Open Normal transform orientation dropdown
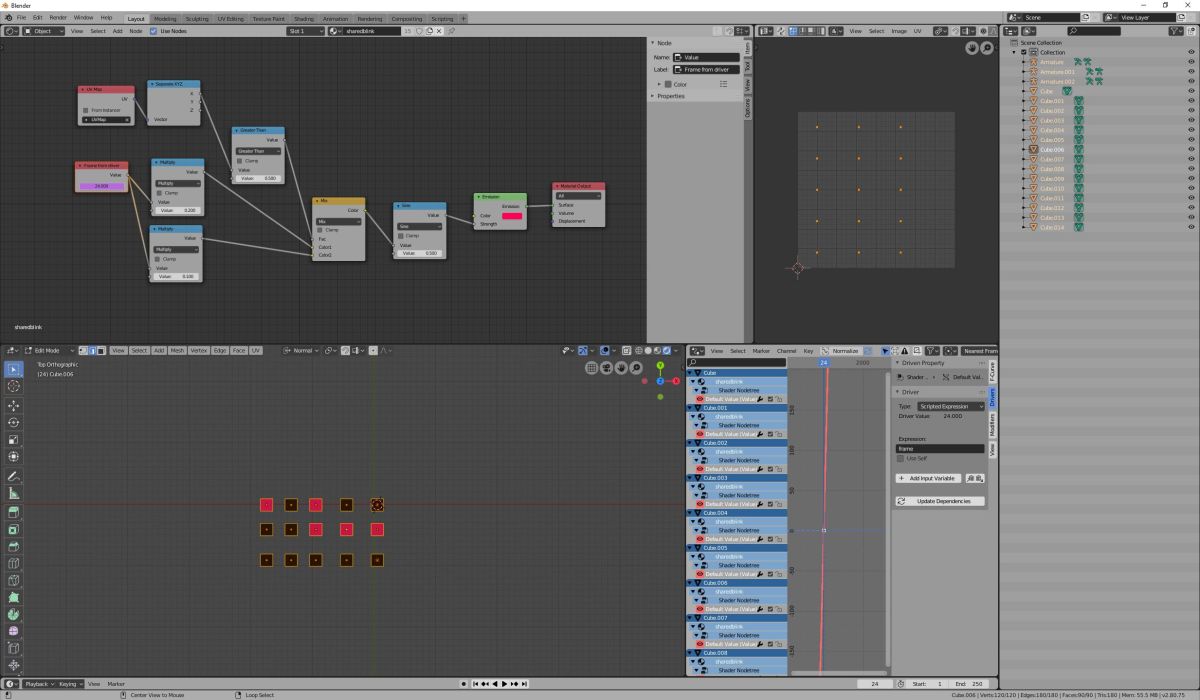Screen dimensions: 1200x700 (300, 351)
